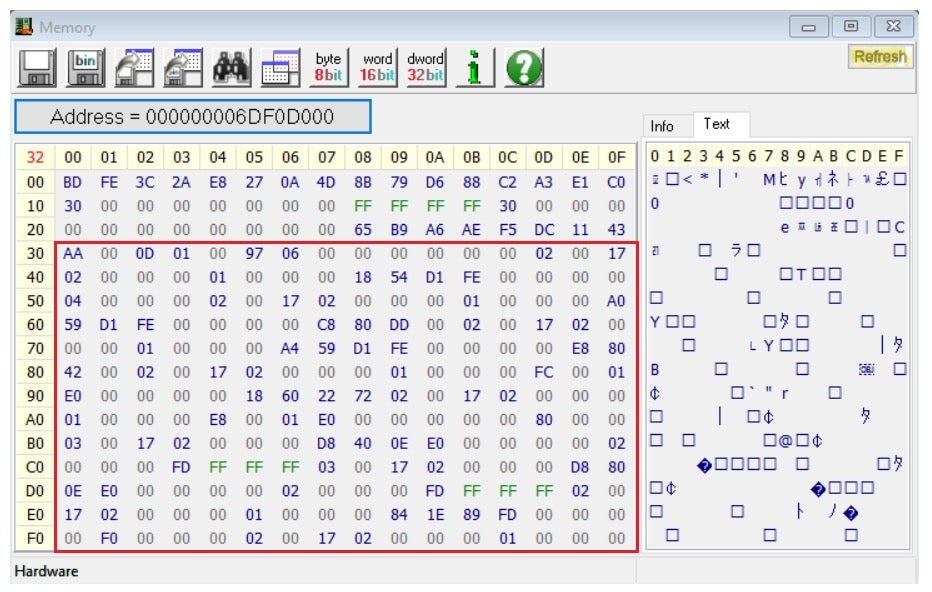Click the 0F column header
Screen dimensions: 932x592
point(616,158)
